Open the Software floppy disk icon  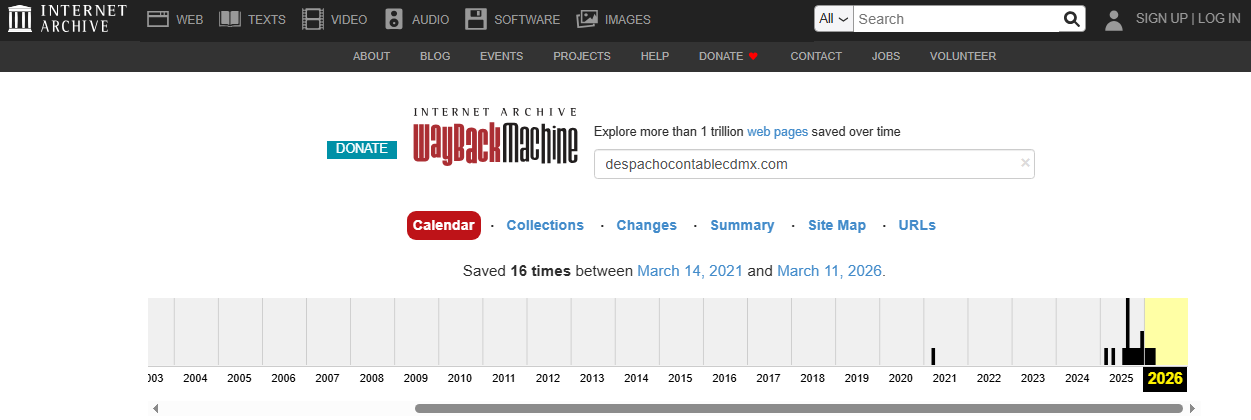click(476, 18)
